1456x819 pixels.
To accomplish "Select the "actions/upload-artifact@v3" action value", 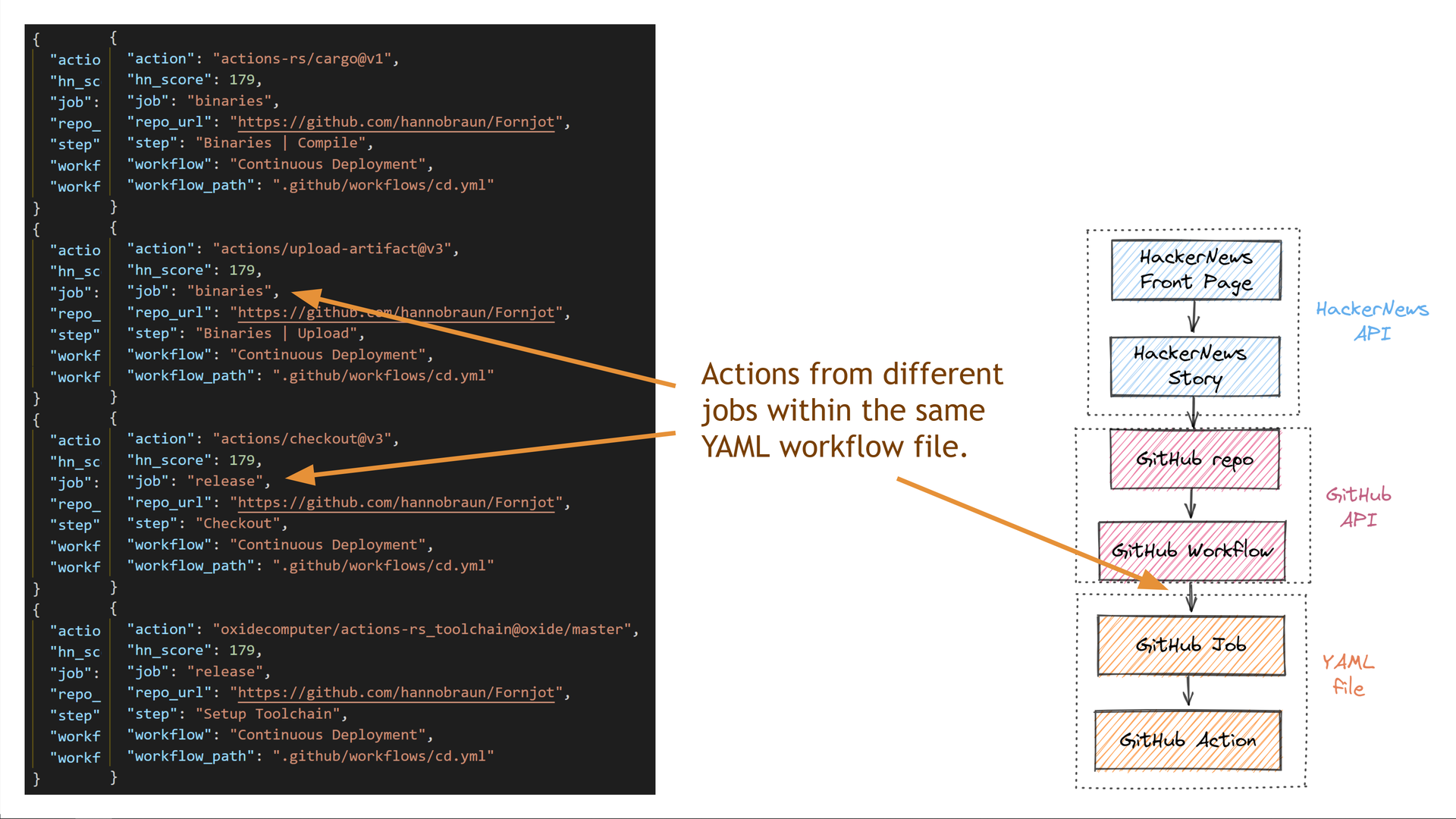I will coord(332,249).
